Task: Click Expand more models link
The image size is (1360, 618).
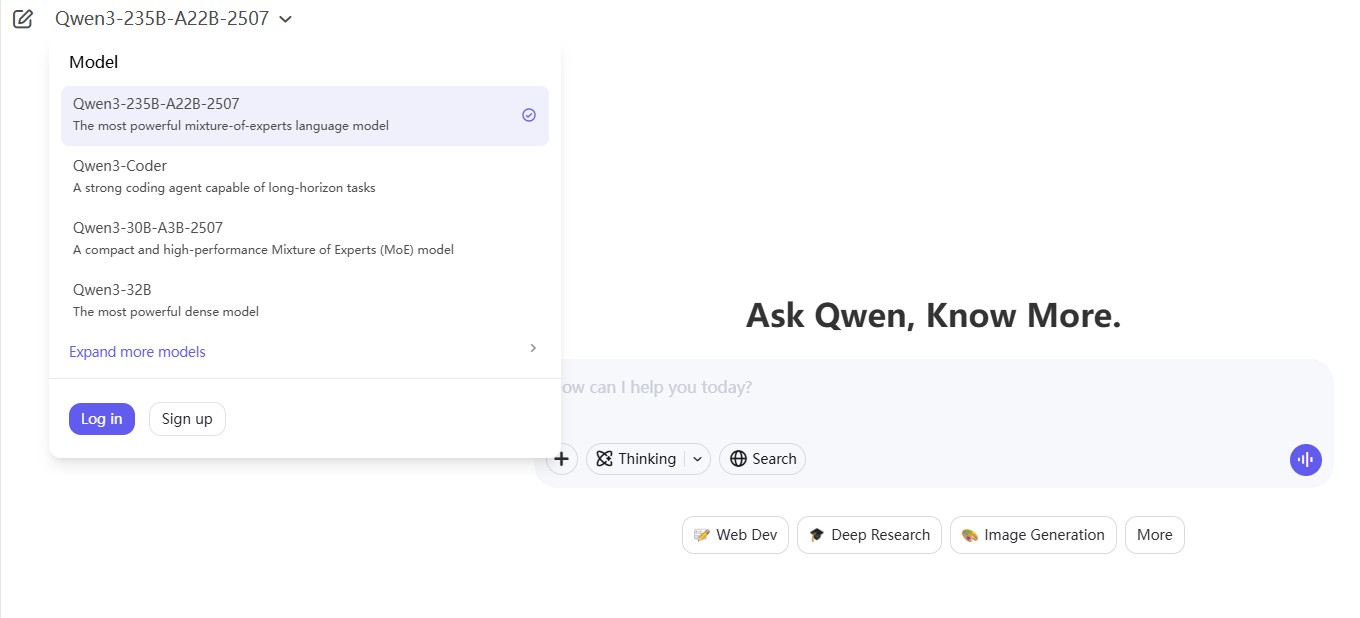Action: pyautogui.click(x=137, y=352)
